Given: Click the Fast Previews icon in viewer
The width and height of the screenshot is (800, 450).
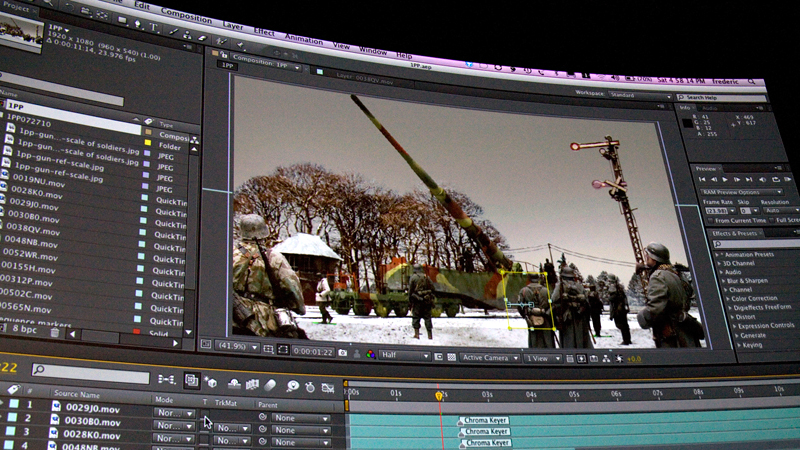Looking at the screenshot, I should tap(582, 359).
